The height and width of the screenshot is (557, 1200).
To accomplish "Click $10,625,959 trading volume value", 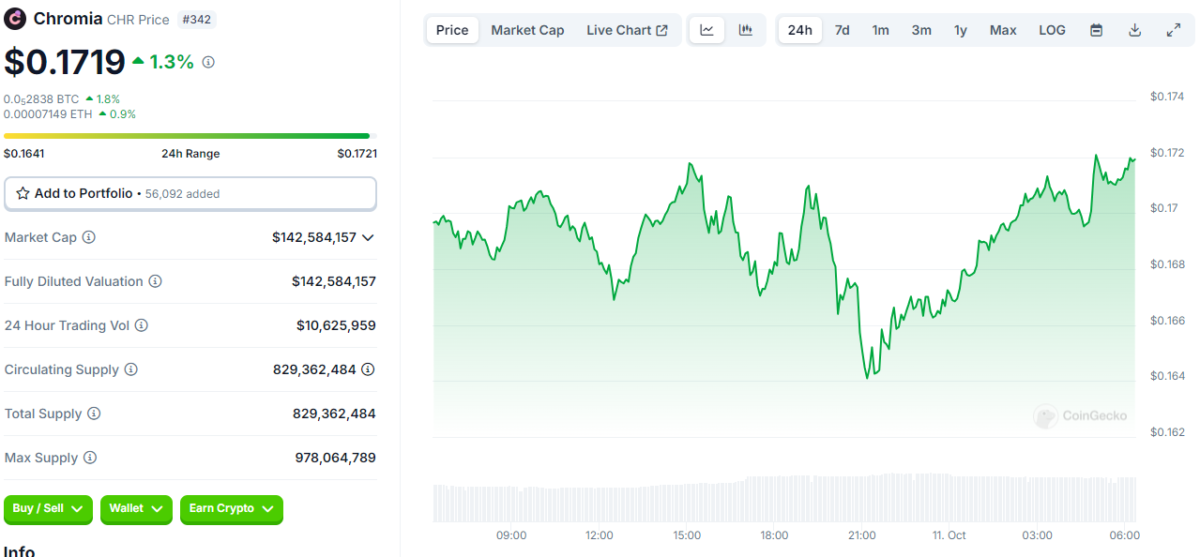I will [x=336, y=326].
